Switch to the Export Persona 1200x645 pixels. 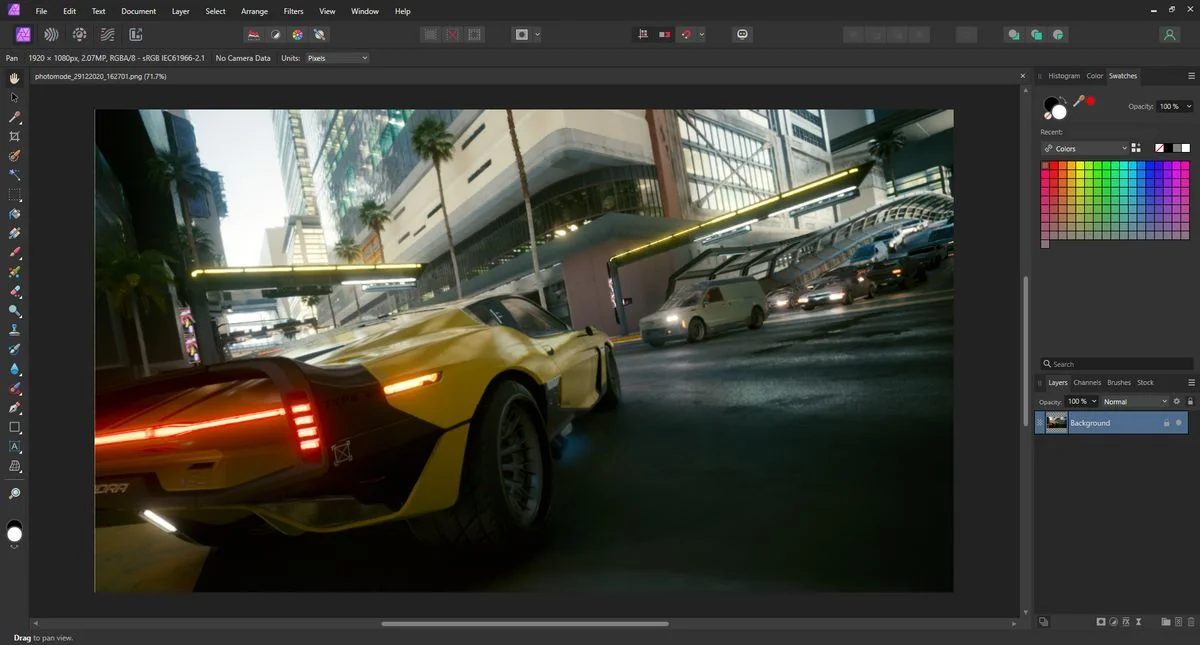click(136, 34)
